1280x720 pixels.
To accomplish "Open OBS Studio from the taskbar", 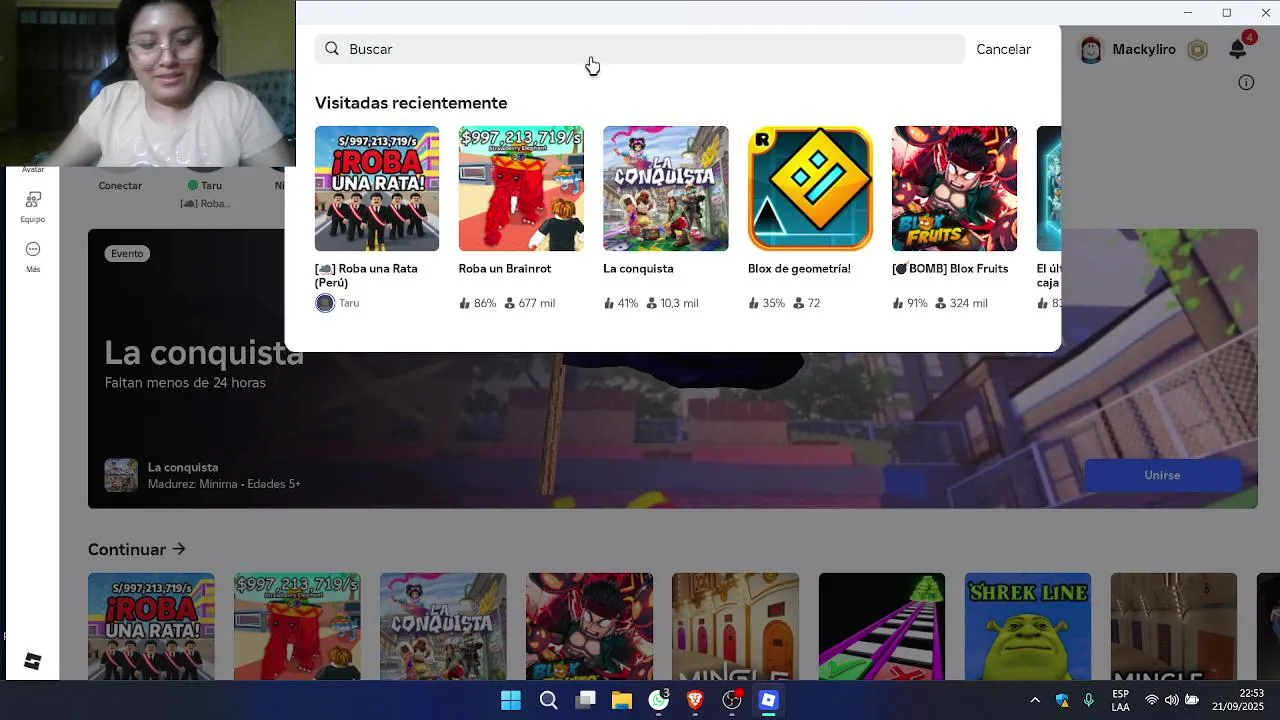I will click(x=732, y=700).
